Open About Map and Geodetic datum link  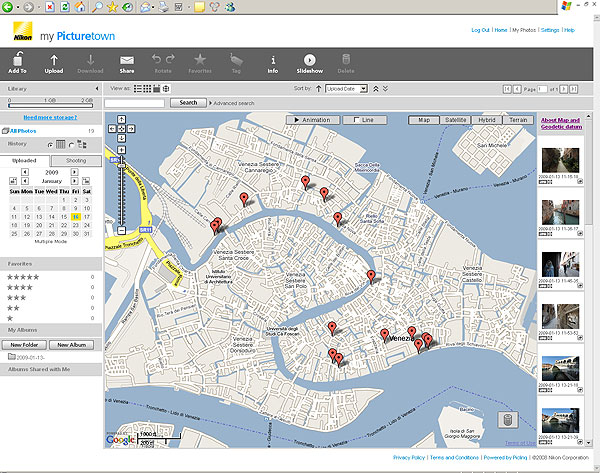tap(561, 123)
